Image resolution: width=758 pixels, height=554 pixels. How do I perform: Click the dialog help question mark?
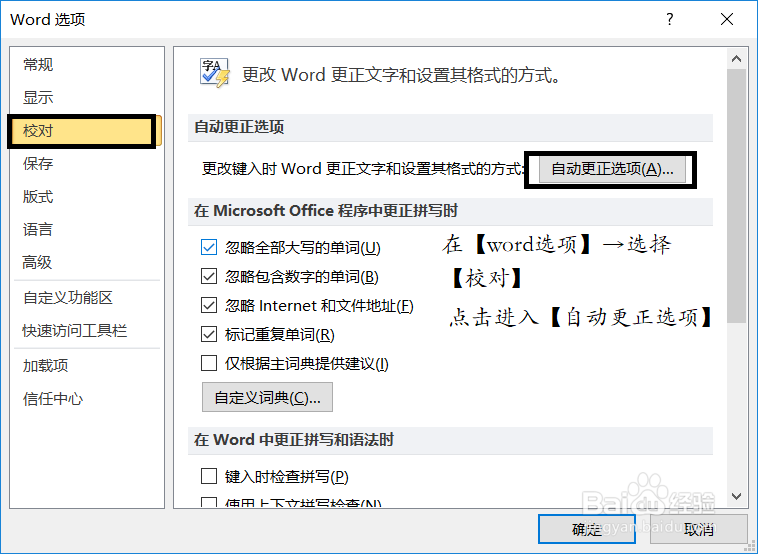tap(670, 19)
